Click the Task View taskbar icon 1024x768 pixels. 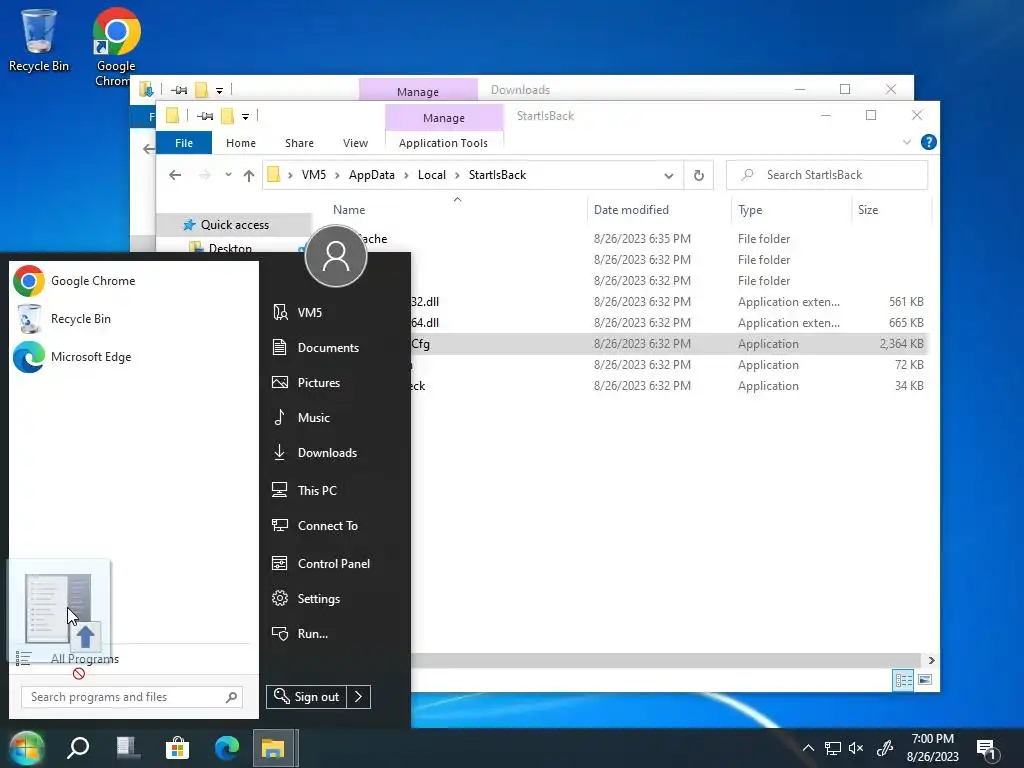128,748
